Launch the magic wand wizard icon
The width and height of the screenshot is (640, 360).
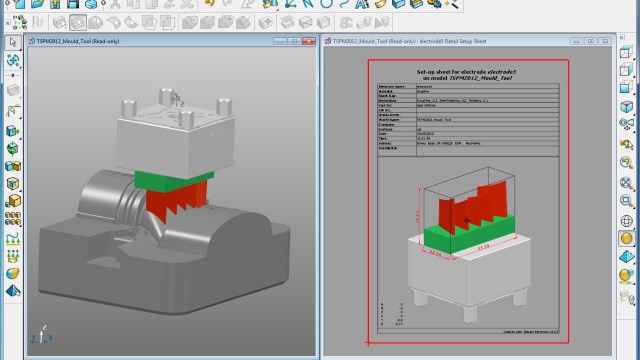[451, 4]
